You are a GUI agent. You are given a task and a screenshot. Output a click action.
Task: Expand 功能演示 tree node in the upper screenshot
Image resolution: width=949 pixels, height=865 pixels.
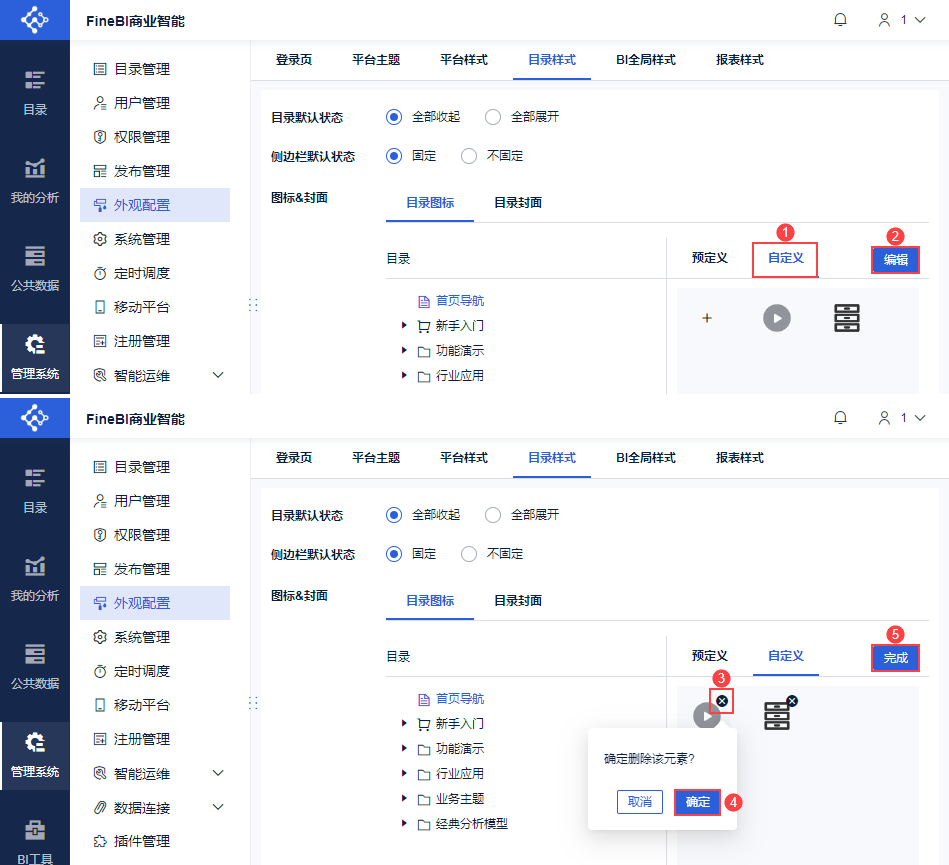(x=404, y=350)
